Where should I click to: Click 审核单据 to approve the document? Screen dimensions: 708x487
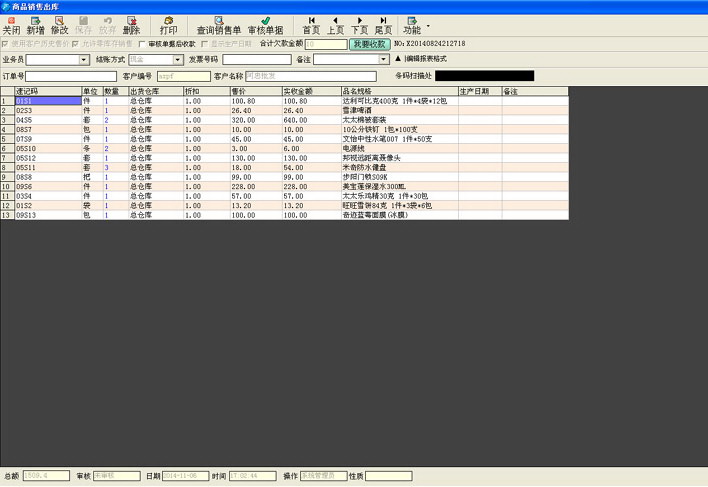click(265, 25)
